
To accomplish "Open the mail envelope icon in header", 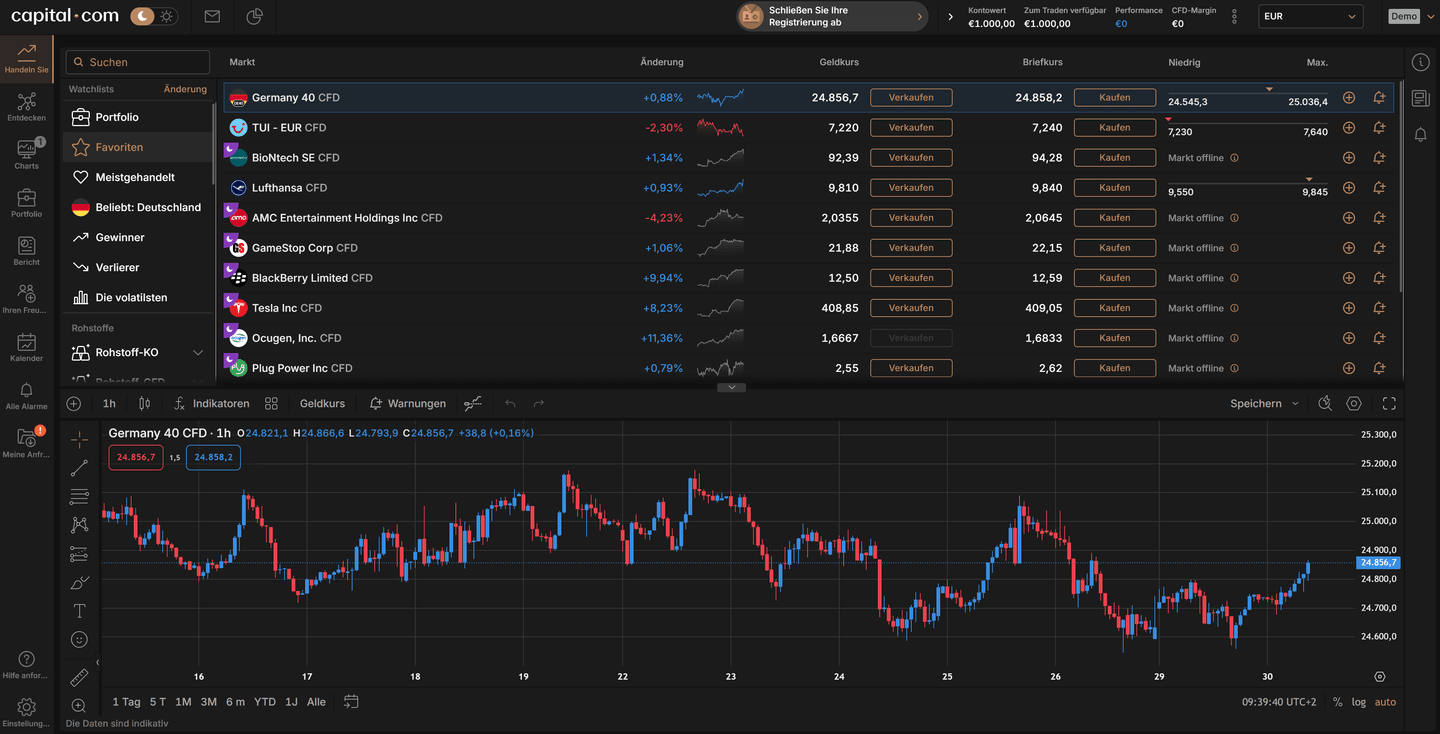I will (212, 16).
